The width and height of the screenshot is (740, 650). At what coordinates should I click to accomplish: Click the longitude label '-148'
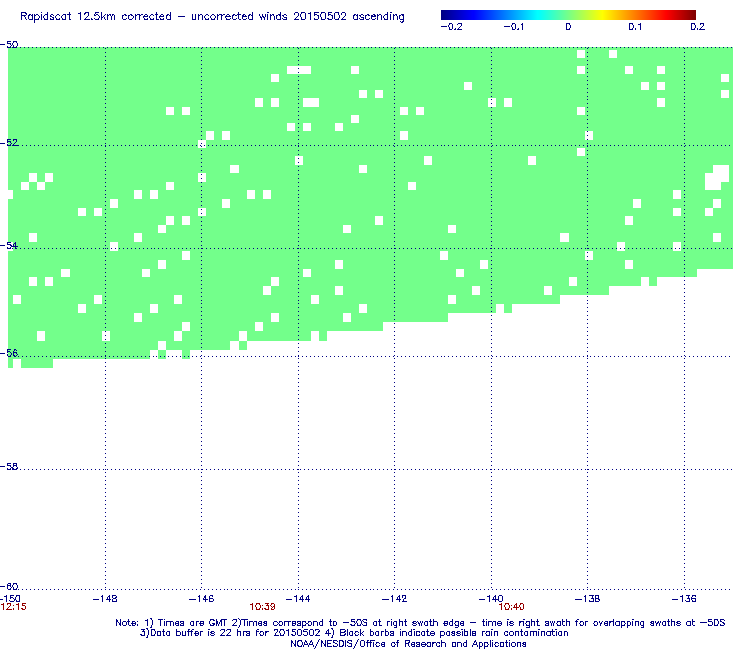pyautogui.click(x=105, y=599)
